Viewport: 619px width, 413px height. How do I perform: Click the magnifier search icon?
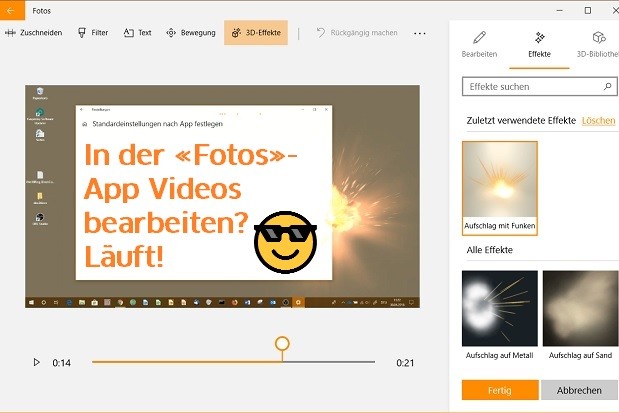pos(608,86)
